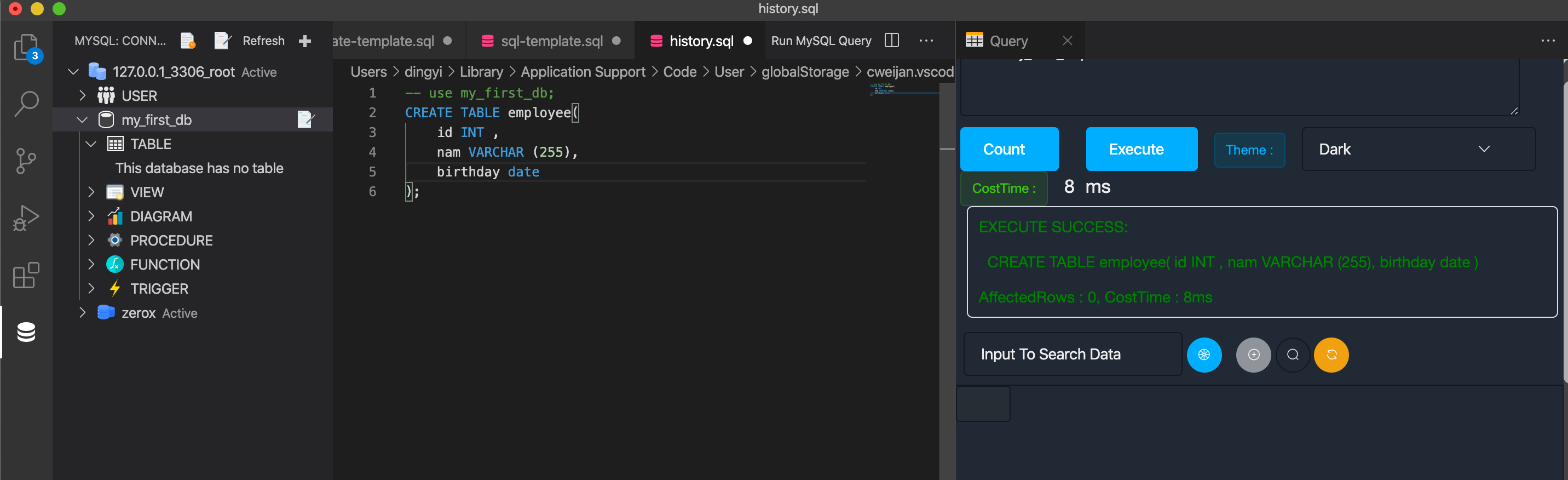This screenshot has width=1568, height=480.
Task: Open the Run and Debug view
Action: (26, 218)
